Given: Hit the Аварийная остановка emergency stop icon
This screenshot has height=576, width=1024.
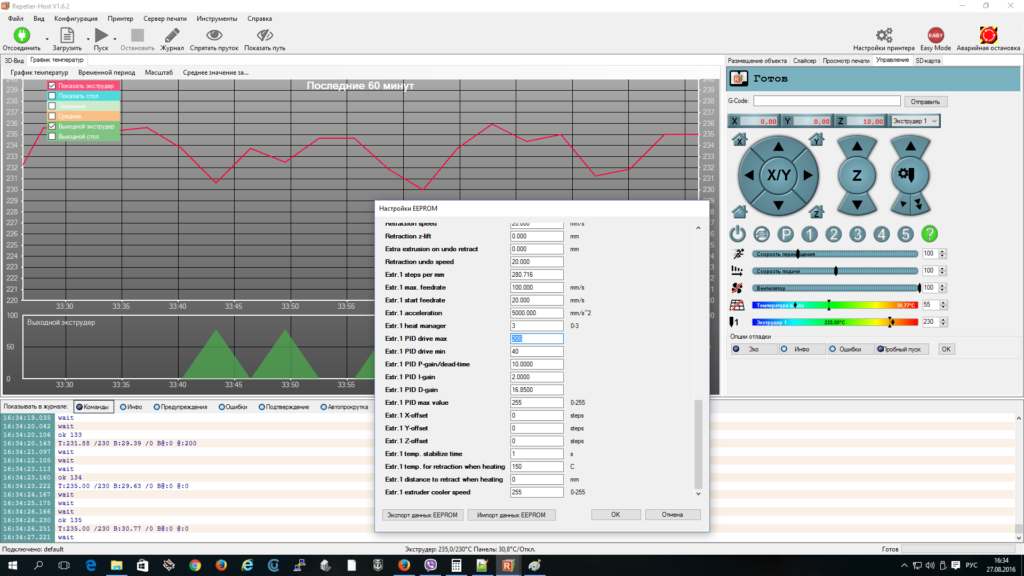Looking at the screenshot, I should tap(988, 35).
